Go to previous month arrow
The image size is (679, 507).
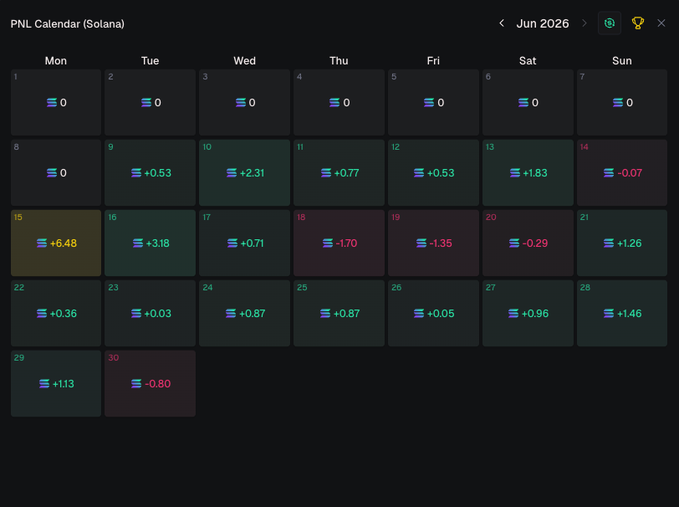click(501, 23)
